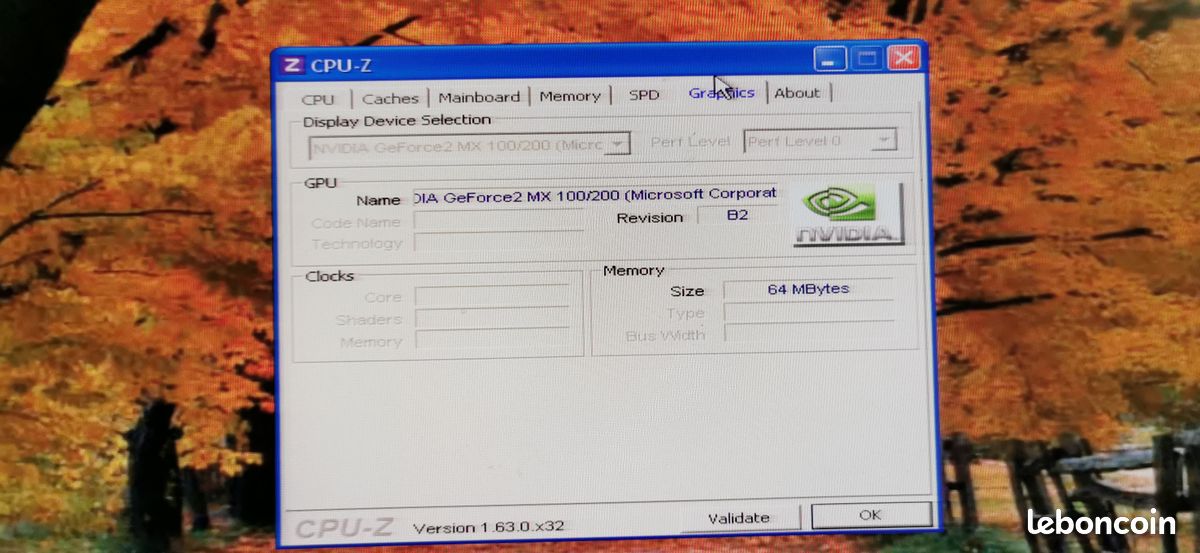The height and width of the screenshot is (553, 1200).
Task: Show the About tab
Action: click(x=797, y=93)
